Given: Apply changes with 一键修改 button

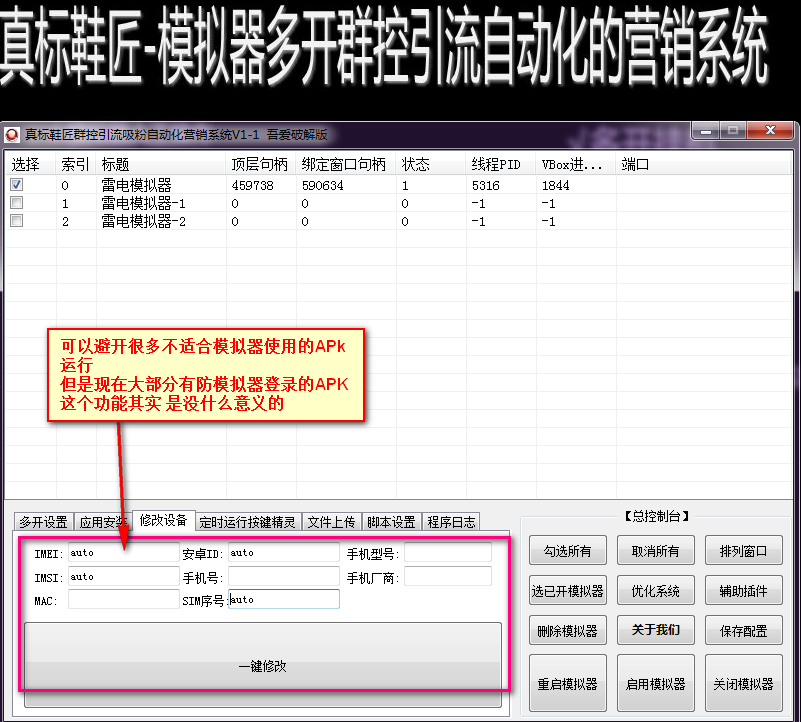Looking at the screenshot, I should [x=263, y=665].
